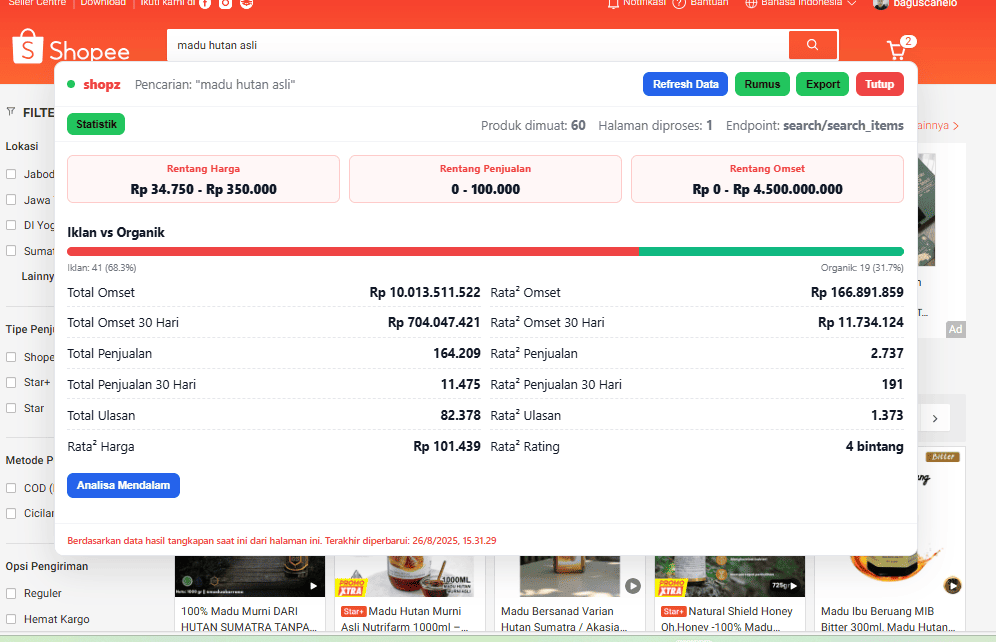Click the Analisa Mendalam button
Viewport: 996px width, 642px height.
(x=123, y=485)
